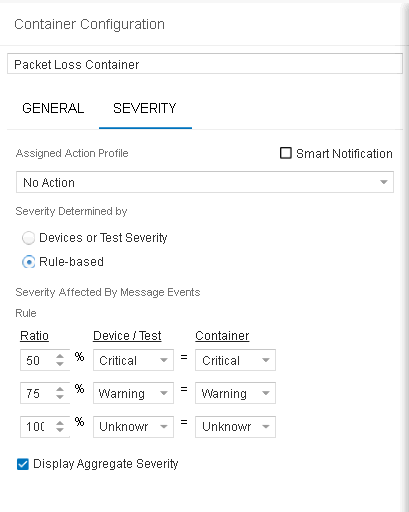Image resolution: width=409 pixels, height=512 pixels.
Task: Increase the 100 percent ratio with up arrow
Action: tap(60, 423)
